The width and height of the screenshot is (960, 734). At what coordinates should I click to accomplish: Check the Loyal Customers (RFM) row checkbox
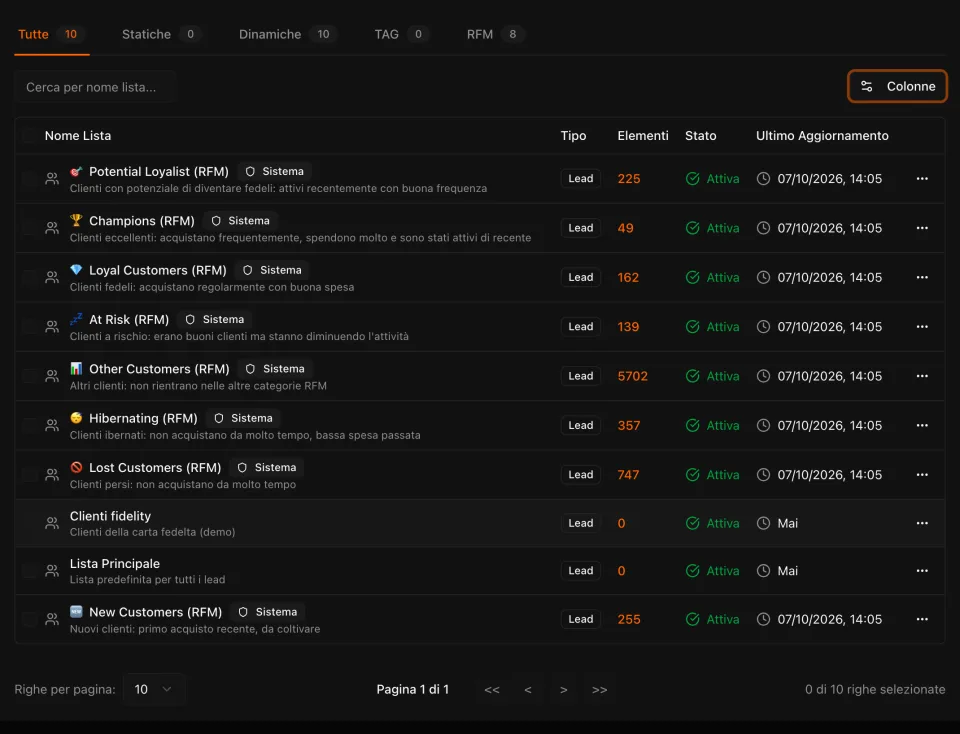[29, 277]
